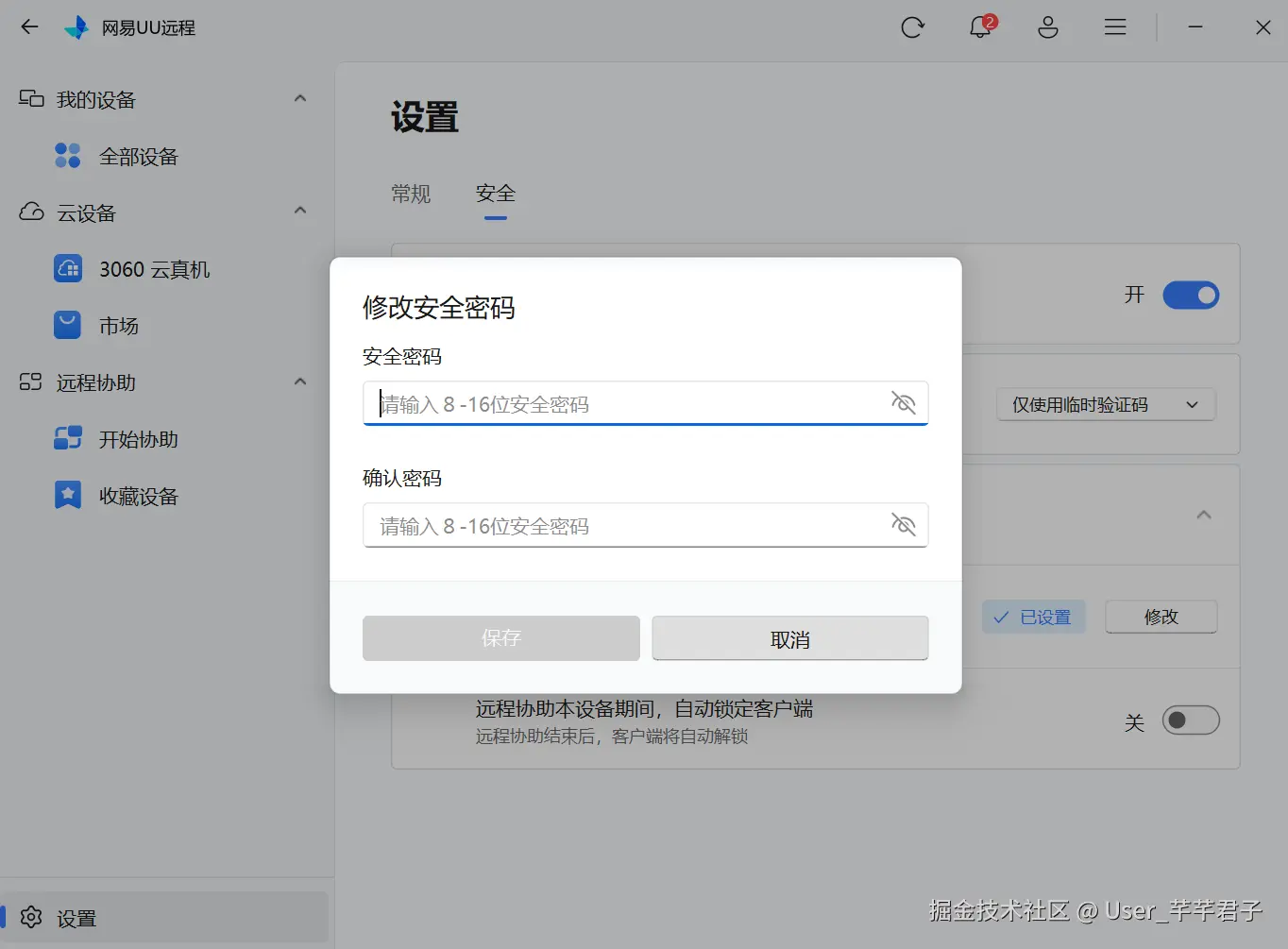This screenshot has width=1288, height=949.
Task: Open 设置 at sidebar bottom
Action: [x=165, y=917]
